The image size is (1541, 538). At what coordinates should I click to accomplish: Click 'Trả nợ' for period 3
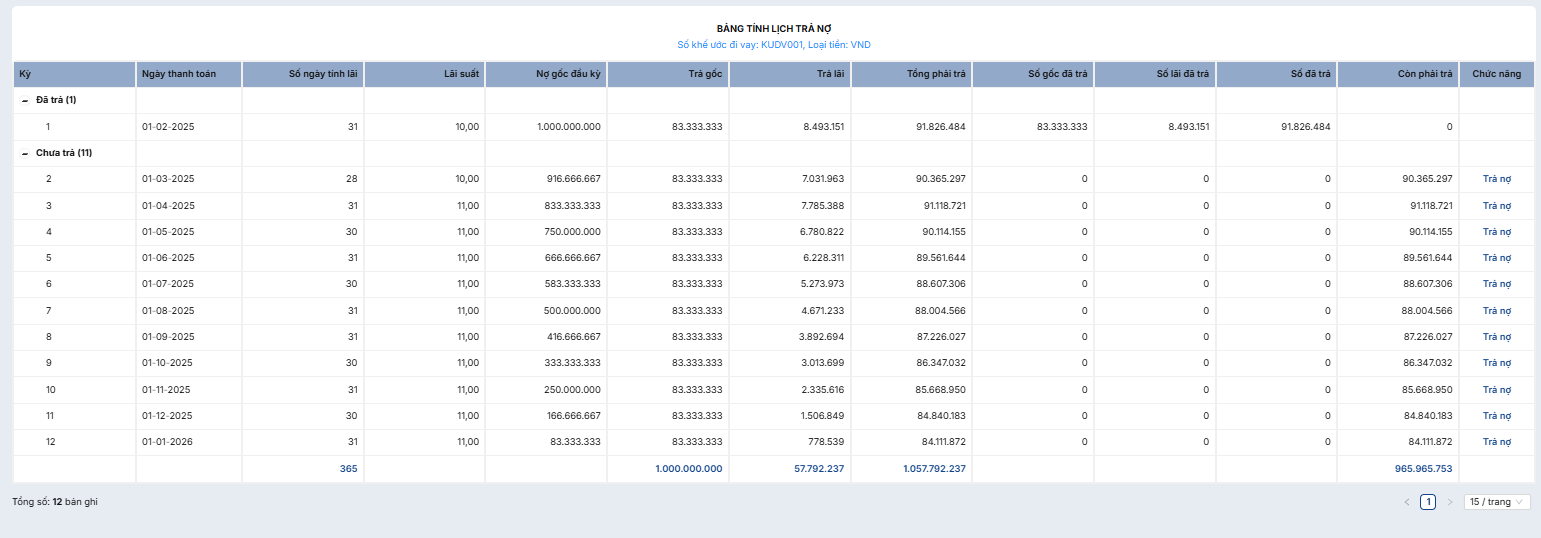(1496, 206)
